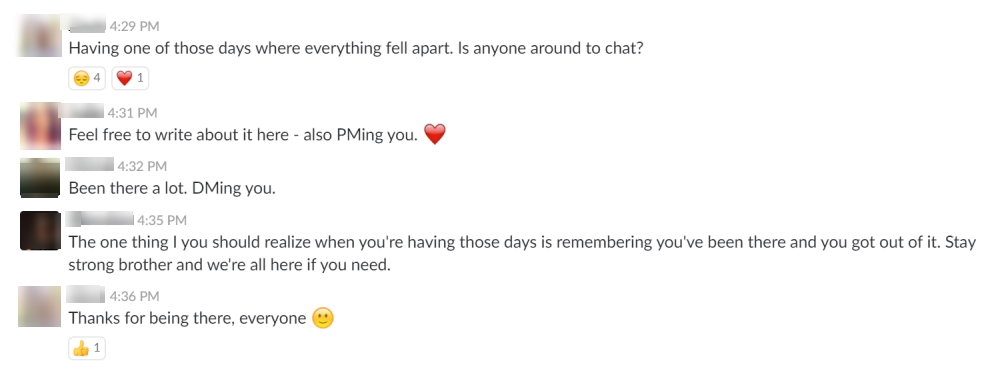Click the smiley emoji after 'everyone'

click(x=323, y=318)
